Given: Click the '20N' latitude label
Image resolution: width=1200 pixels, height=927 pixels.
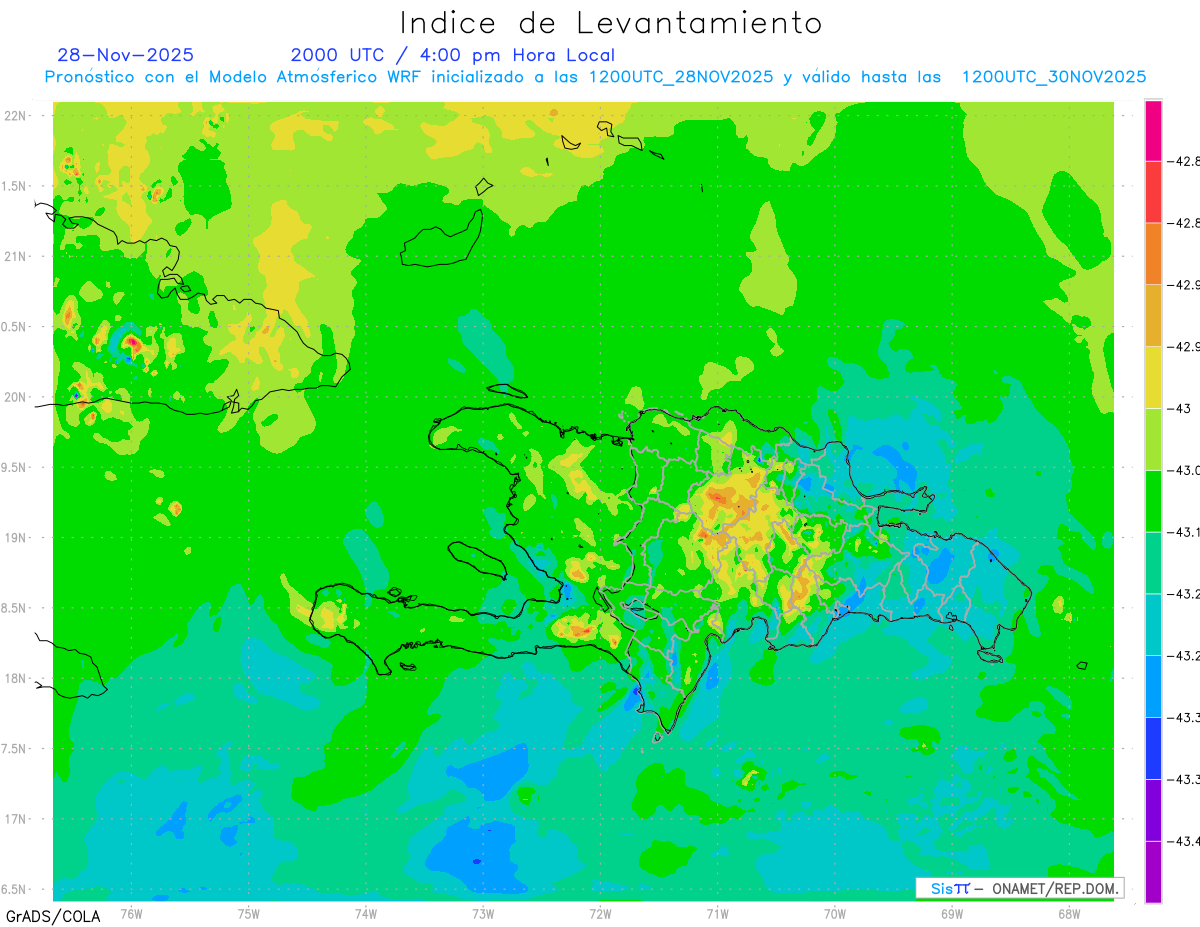Looking at the screenshot, I should [14, 397].
